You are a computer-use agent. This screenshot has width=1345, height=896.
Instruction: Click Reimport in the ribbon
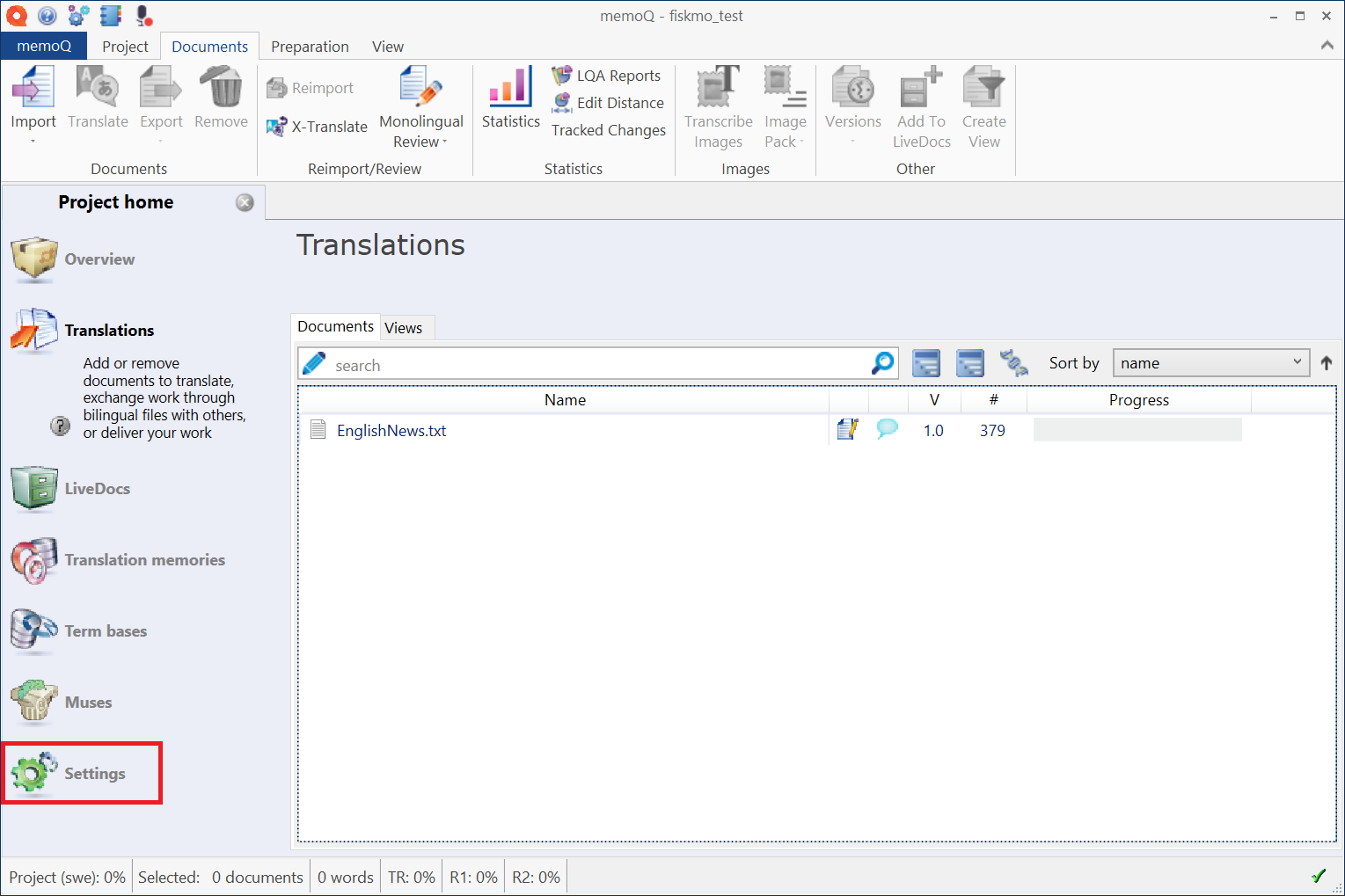(311, 88)
